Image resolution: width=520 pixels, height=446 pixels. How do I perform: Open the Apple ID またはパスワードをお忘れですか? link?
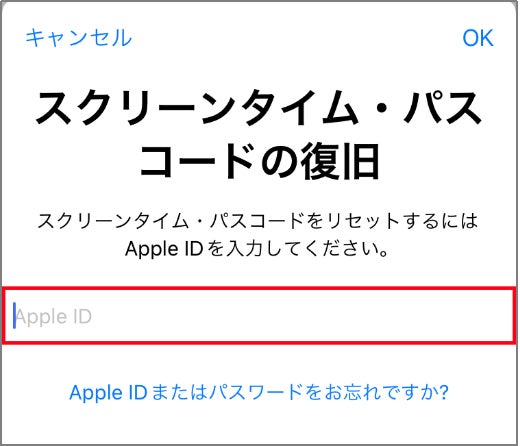[259, 392]
